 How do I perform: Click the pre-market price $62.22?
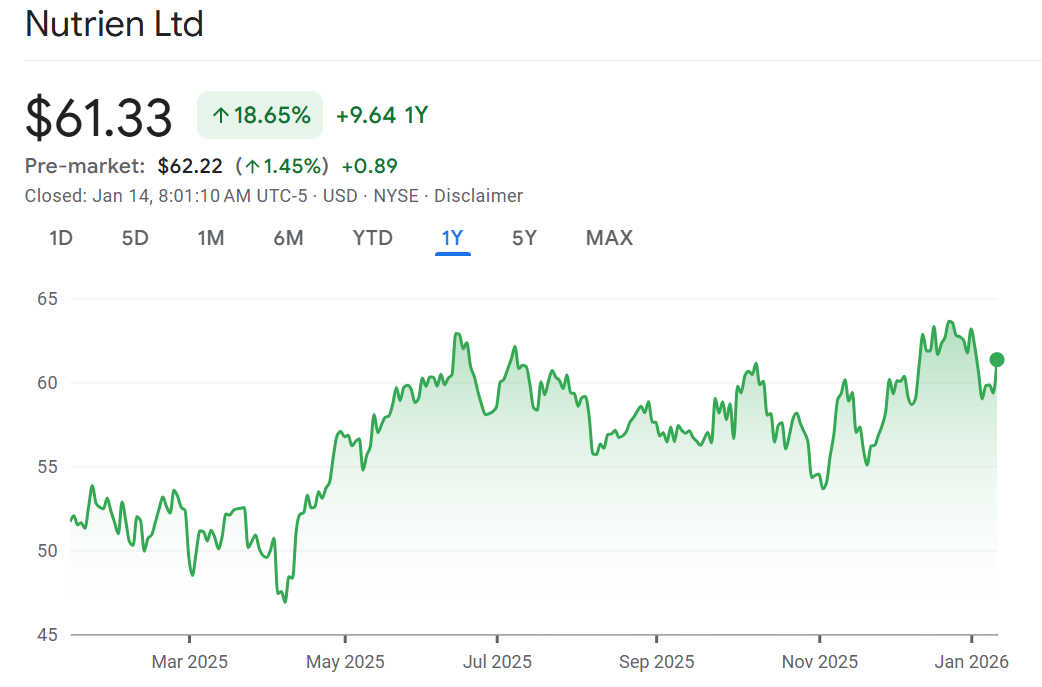pos(190,166)
